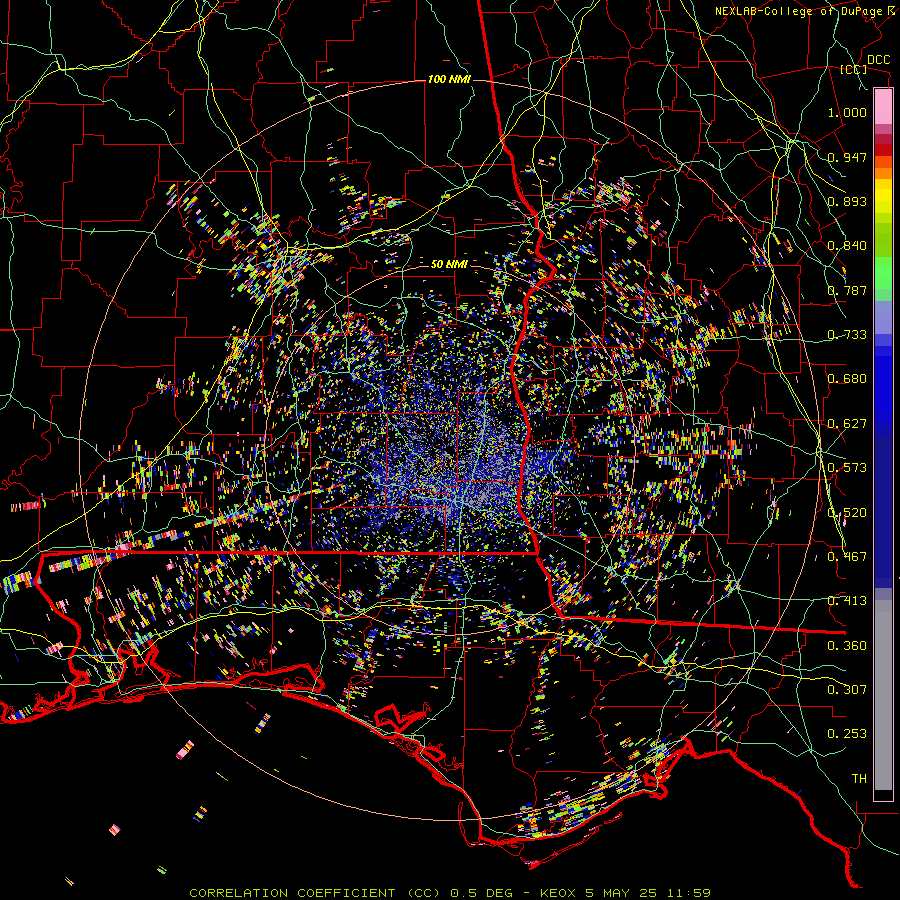Click the 0.253 legend value
The height and width of the screenshot is (900, 900).
coord(847,734)
